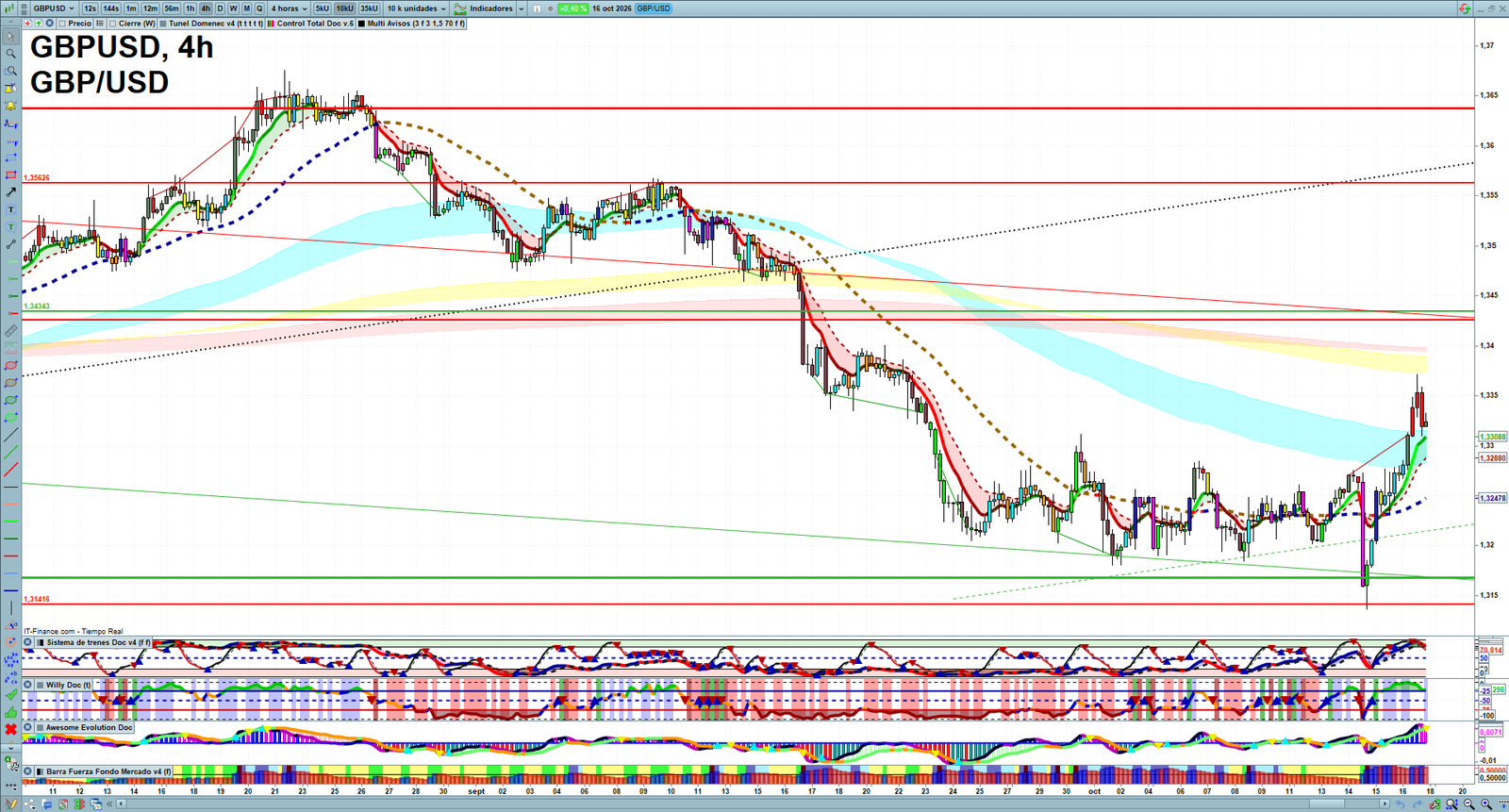The height and width of the screenshot is (812, 1509).
Task: Open the share icon at bottom left
Action: [29, 804]
